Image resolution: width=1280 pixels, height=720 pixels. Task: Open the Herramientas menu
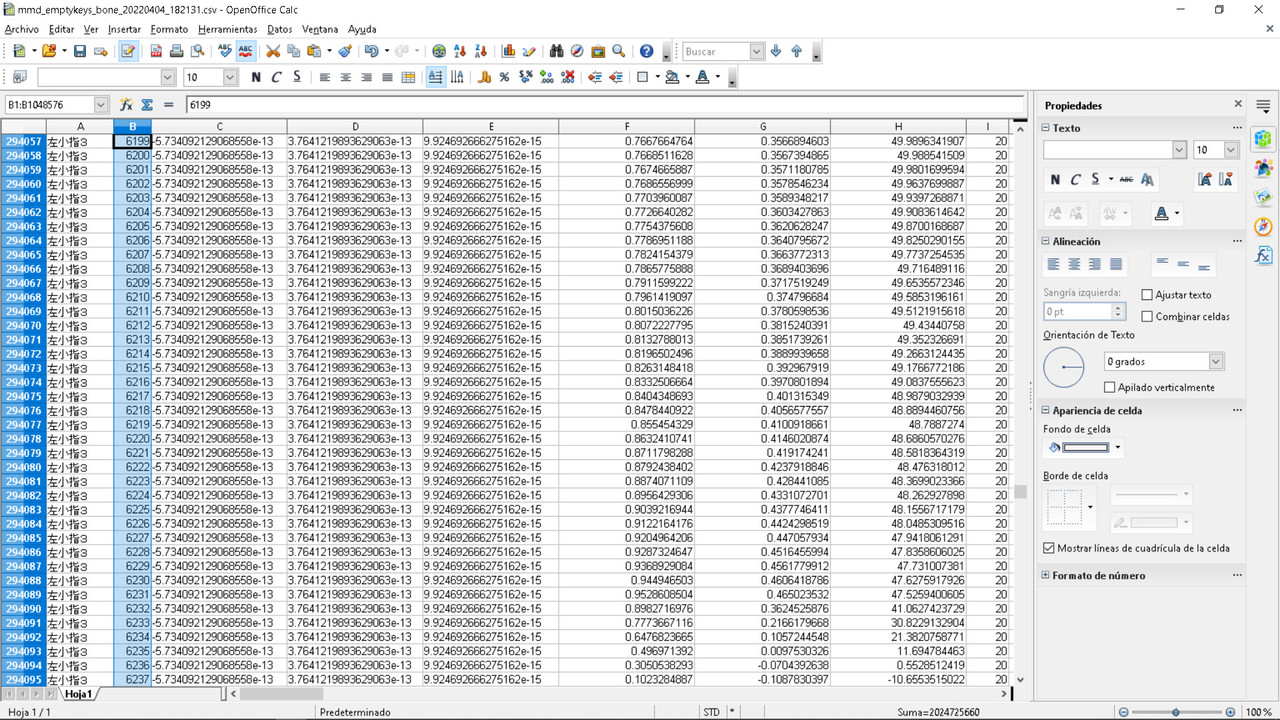click(x=227, y=29)
